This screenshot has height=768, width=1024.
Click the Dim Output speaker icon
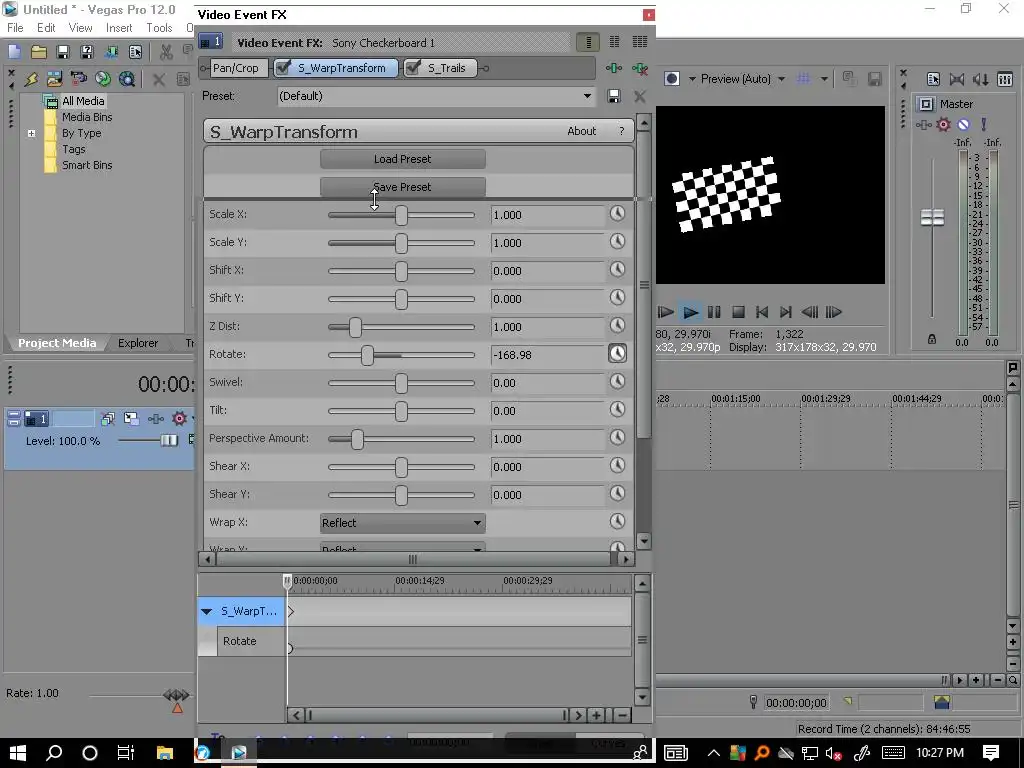pos(981,79)
